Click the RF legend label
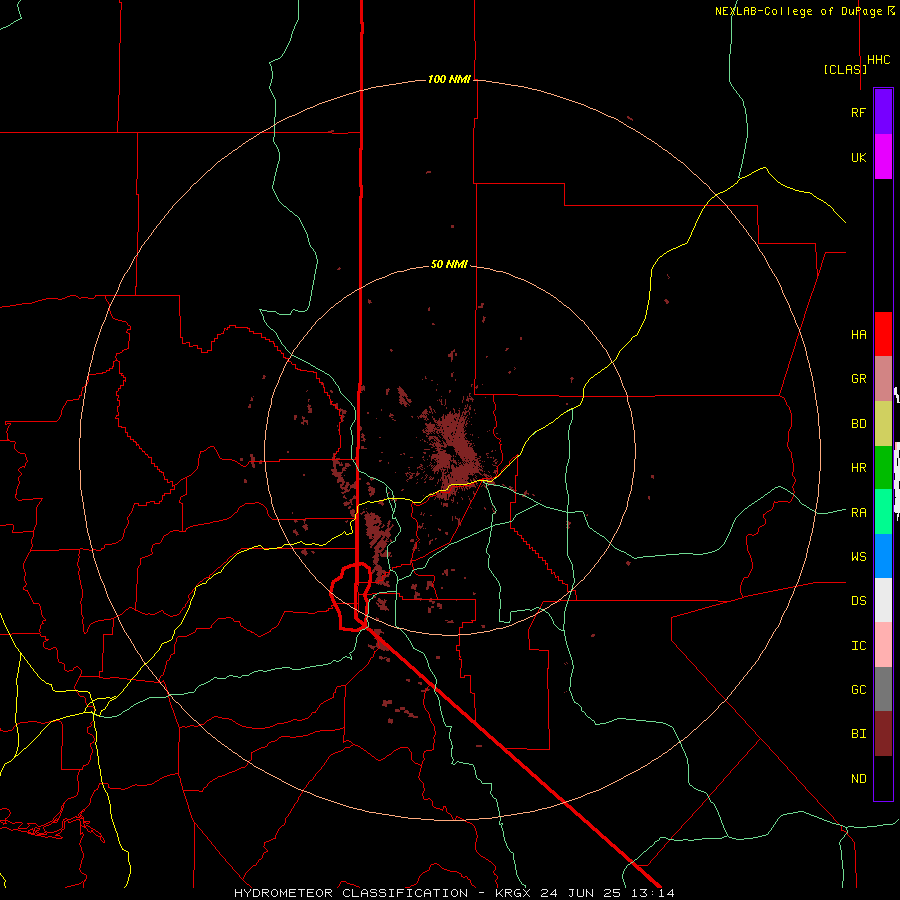Viewport: 900px width, 900px height. pyautogui.click(x=858, y=112)
